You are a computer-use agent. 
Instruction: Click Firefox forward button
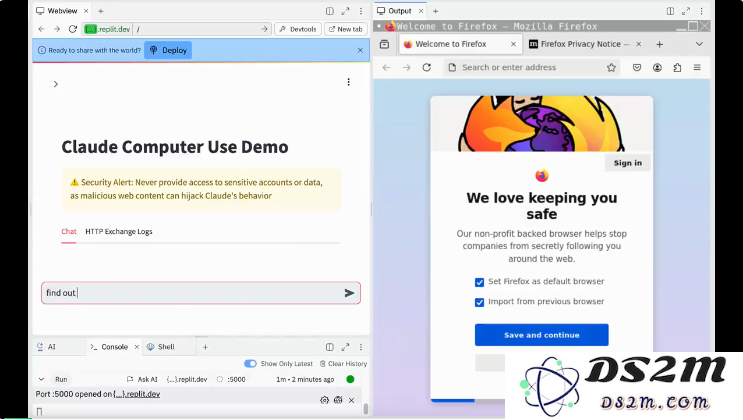[407, 67]
